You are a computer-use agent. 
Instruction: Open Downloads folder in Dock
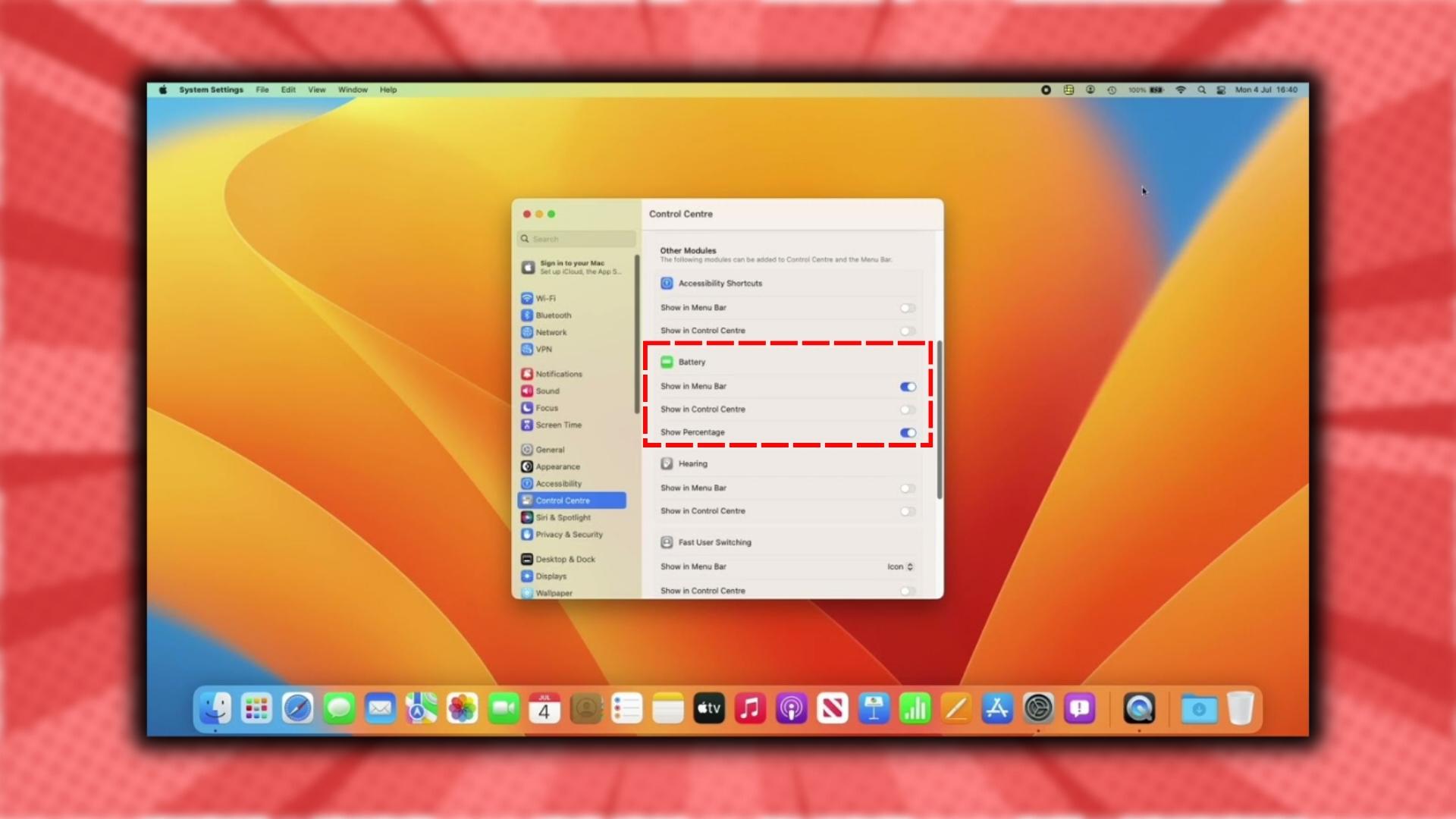1199,709
